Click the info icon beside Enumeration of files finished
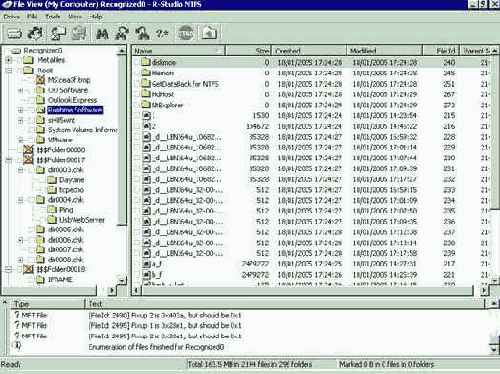 click(x=18, y=346)
